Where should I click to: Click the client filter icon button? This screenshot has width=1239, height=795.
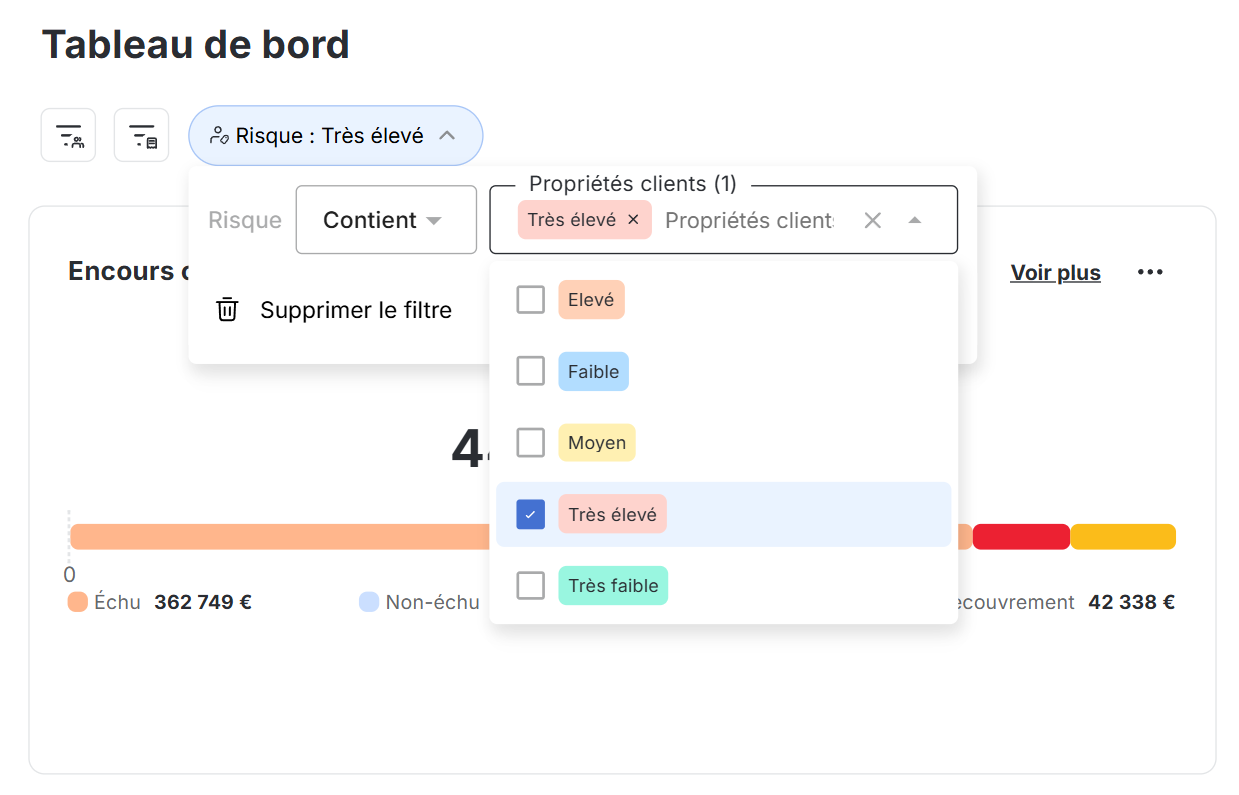point(68,134)
